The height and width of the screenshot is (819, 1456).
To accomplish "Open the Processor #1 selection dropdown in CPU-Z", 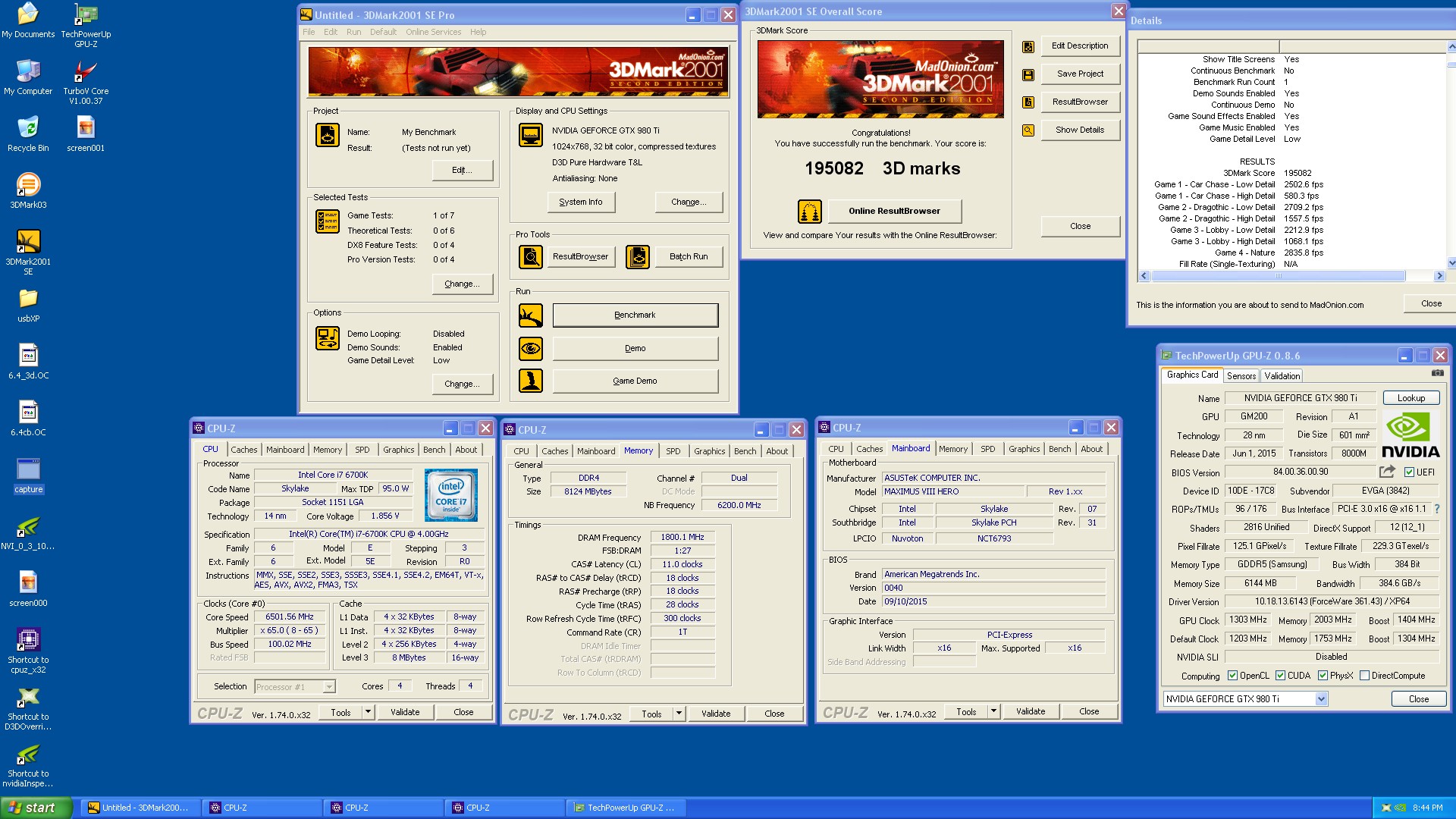I will (x=329, y=687).
